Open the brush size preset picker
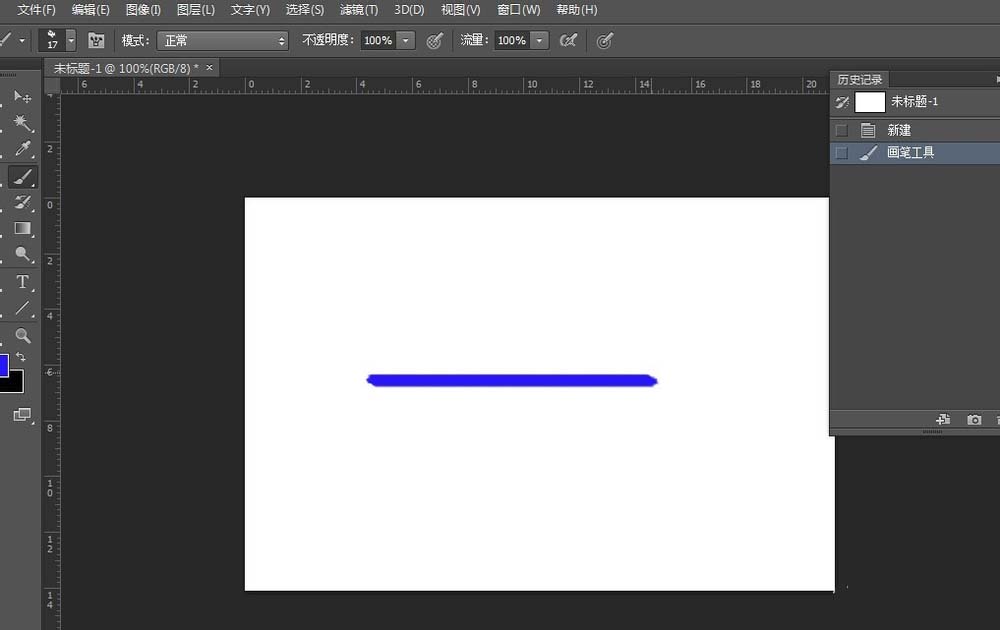Screen dimensions: 1000x630 68,41
